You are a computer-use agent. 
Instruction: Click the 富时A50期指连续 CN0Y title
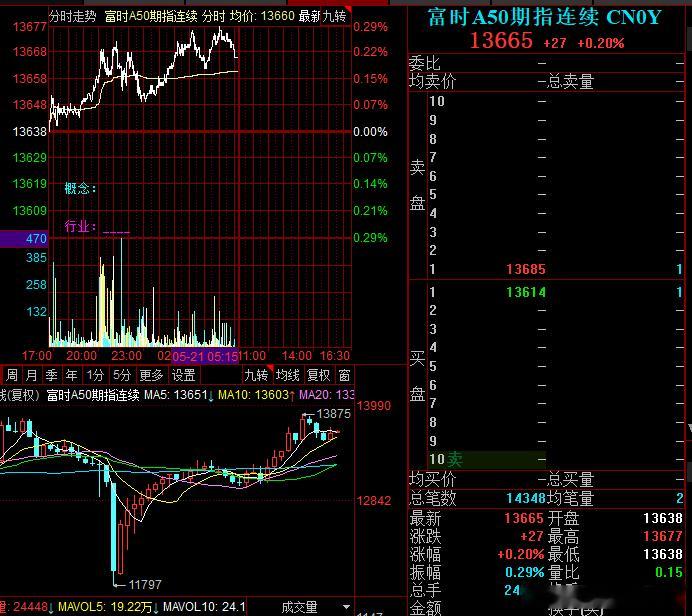click(x=544, y=17)
